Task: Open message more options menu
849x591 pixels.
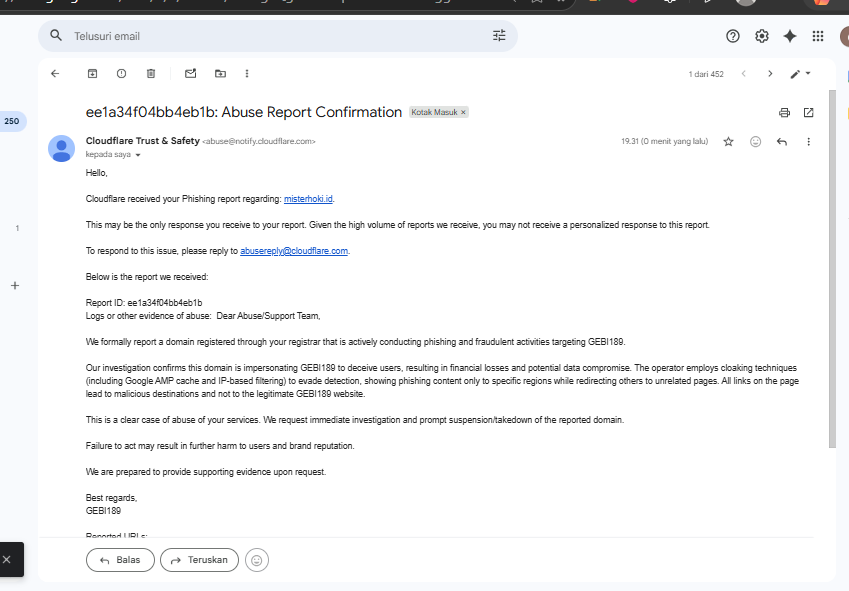Action: pos(808,142)
